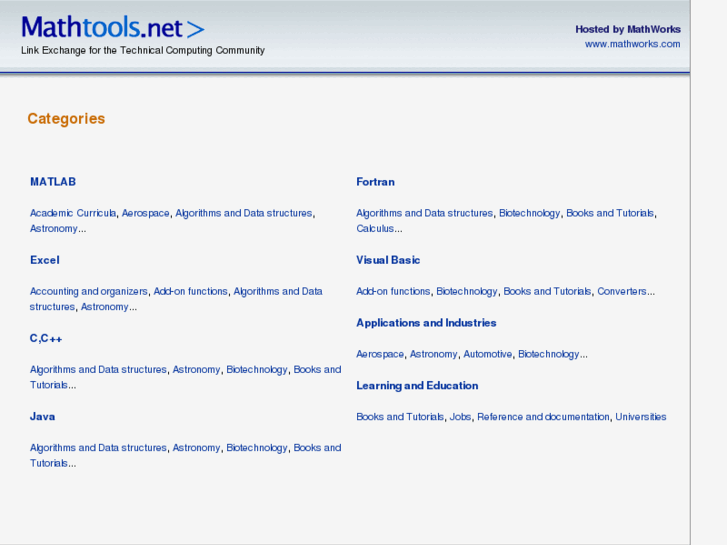Viewport: 727px width, 545px height.
Task: Open Books and Tutorials under C,C++
Action: coord(185,378)
